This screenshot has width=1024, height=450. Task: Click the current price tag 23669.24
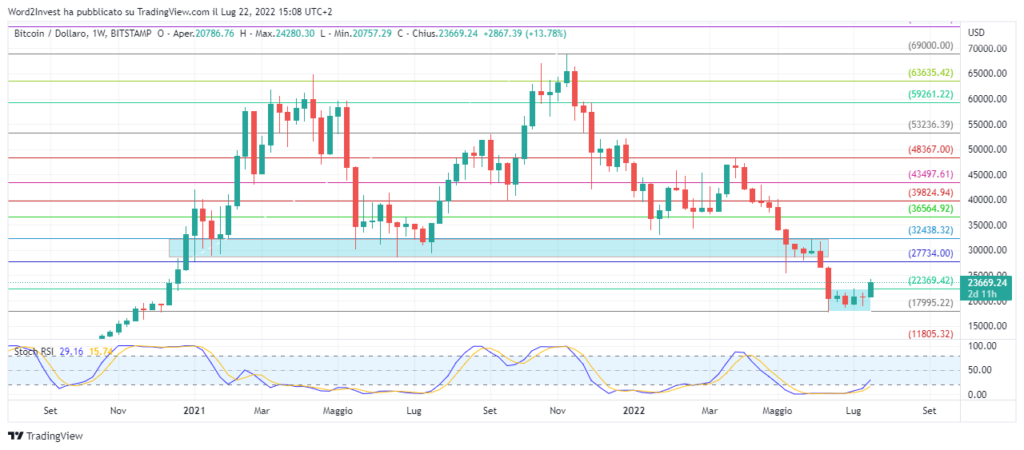[x=984, y=283]
